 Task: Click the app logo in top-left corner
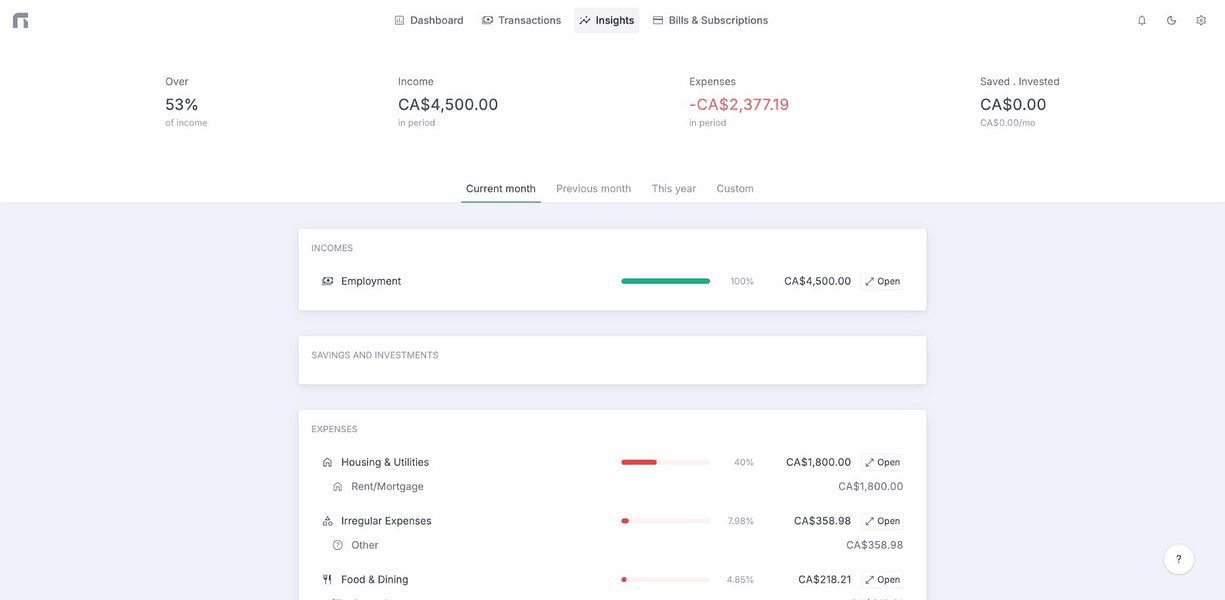coord(20,20)
